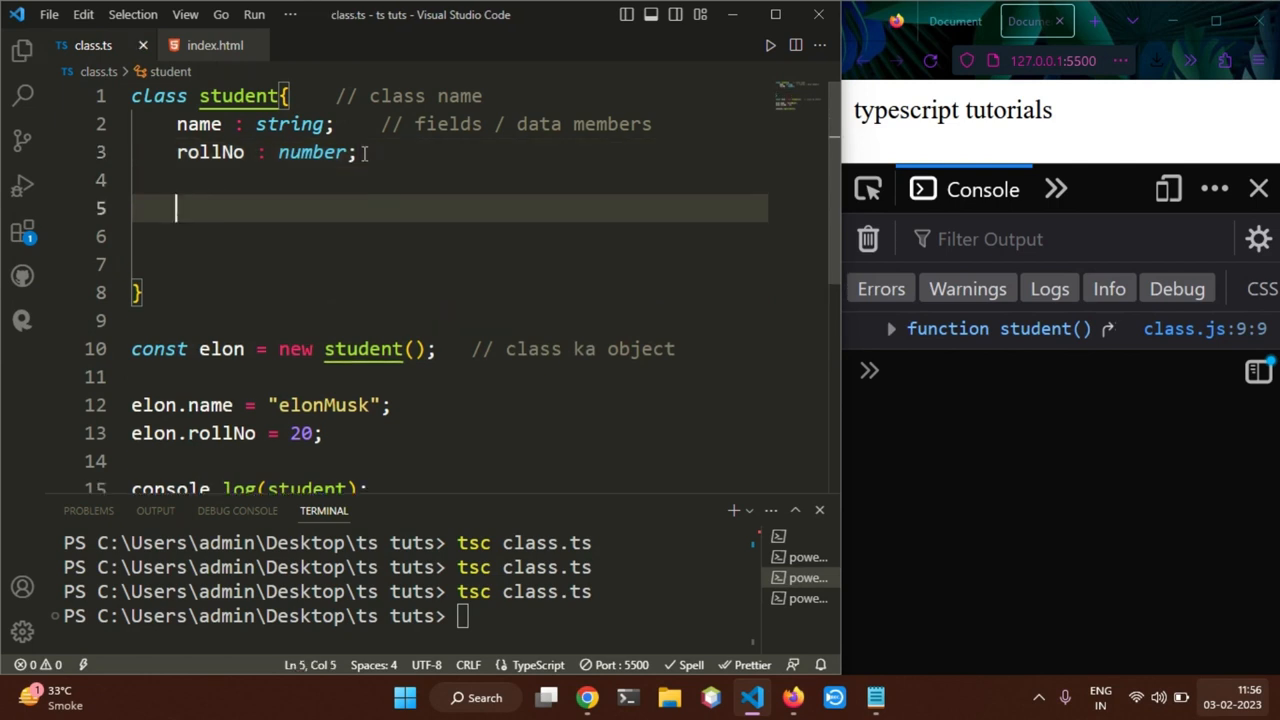
Task: Run the class.ts file with the play button
Action: (770, 45)
